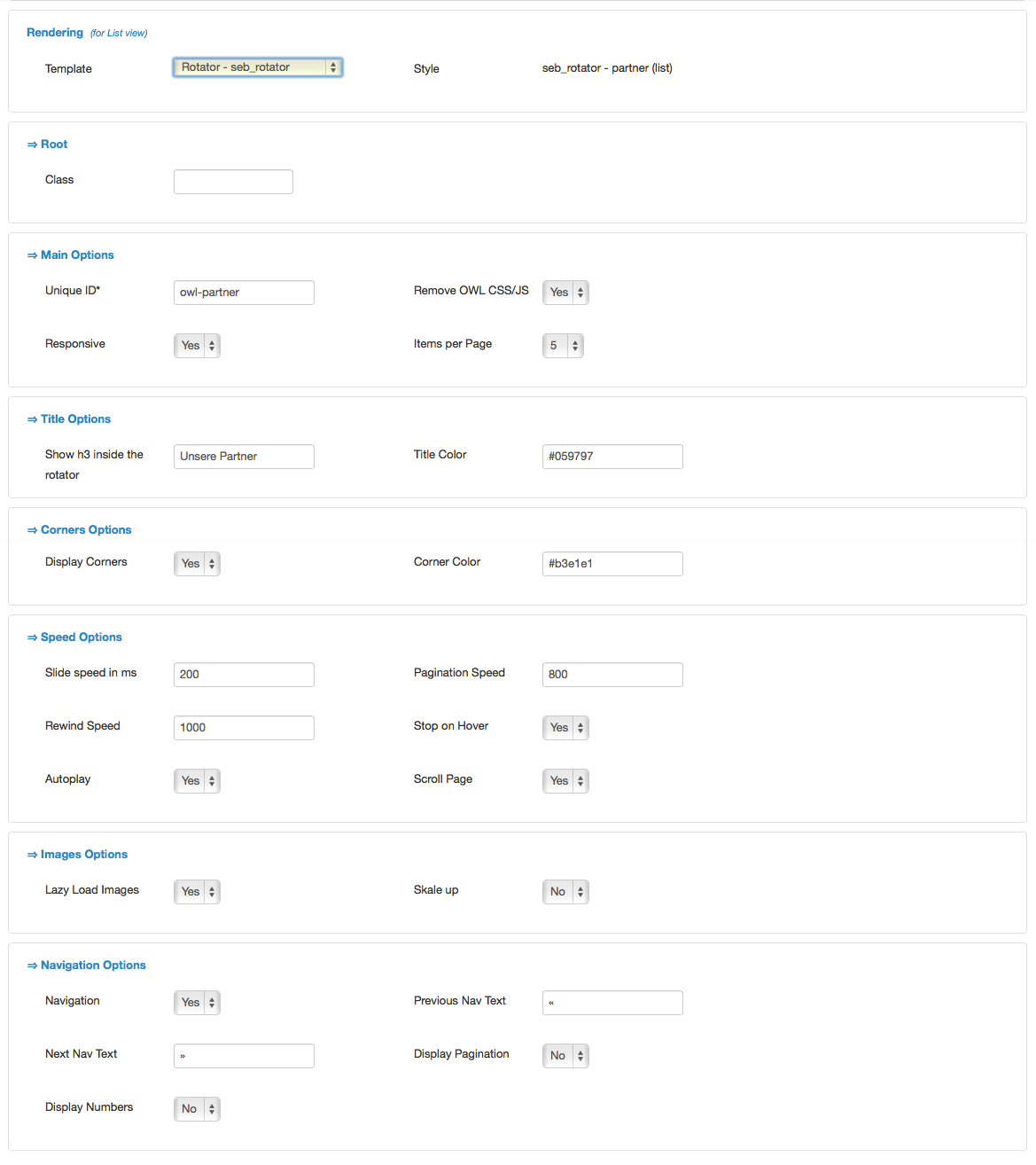Click the Slide speed in ms field
Screen dimensions: 1036x1165
(244, 675)
